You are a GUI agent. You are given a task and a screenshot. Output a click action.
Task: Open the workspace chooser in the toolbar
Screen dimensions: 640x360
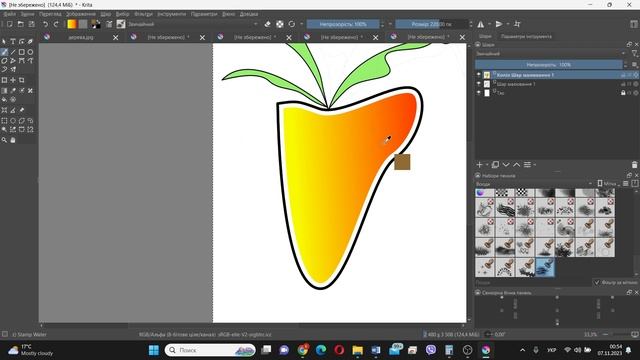(634, 24)
